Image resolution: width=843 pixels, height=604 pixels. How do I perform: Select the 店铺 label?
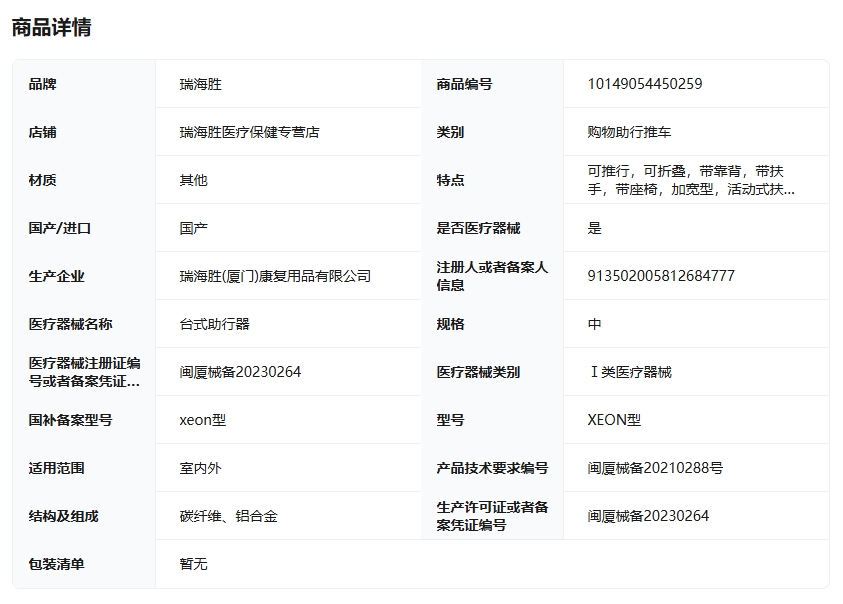42,132
